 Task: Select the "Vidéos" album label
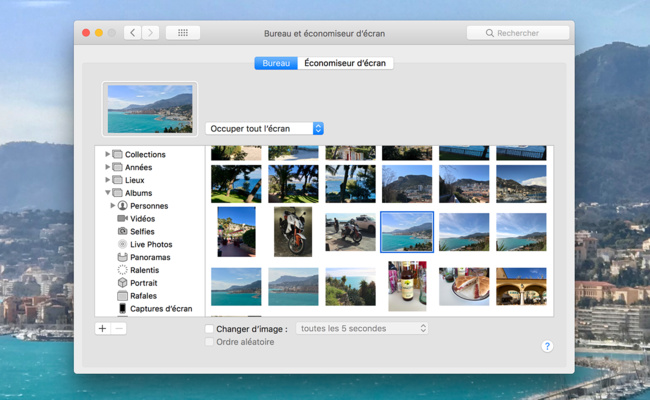coord(143,218)
